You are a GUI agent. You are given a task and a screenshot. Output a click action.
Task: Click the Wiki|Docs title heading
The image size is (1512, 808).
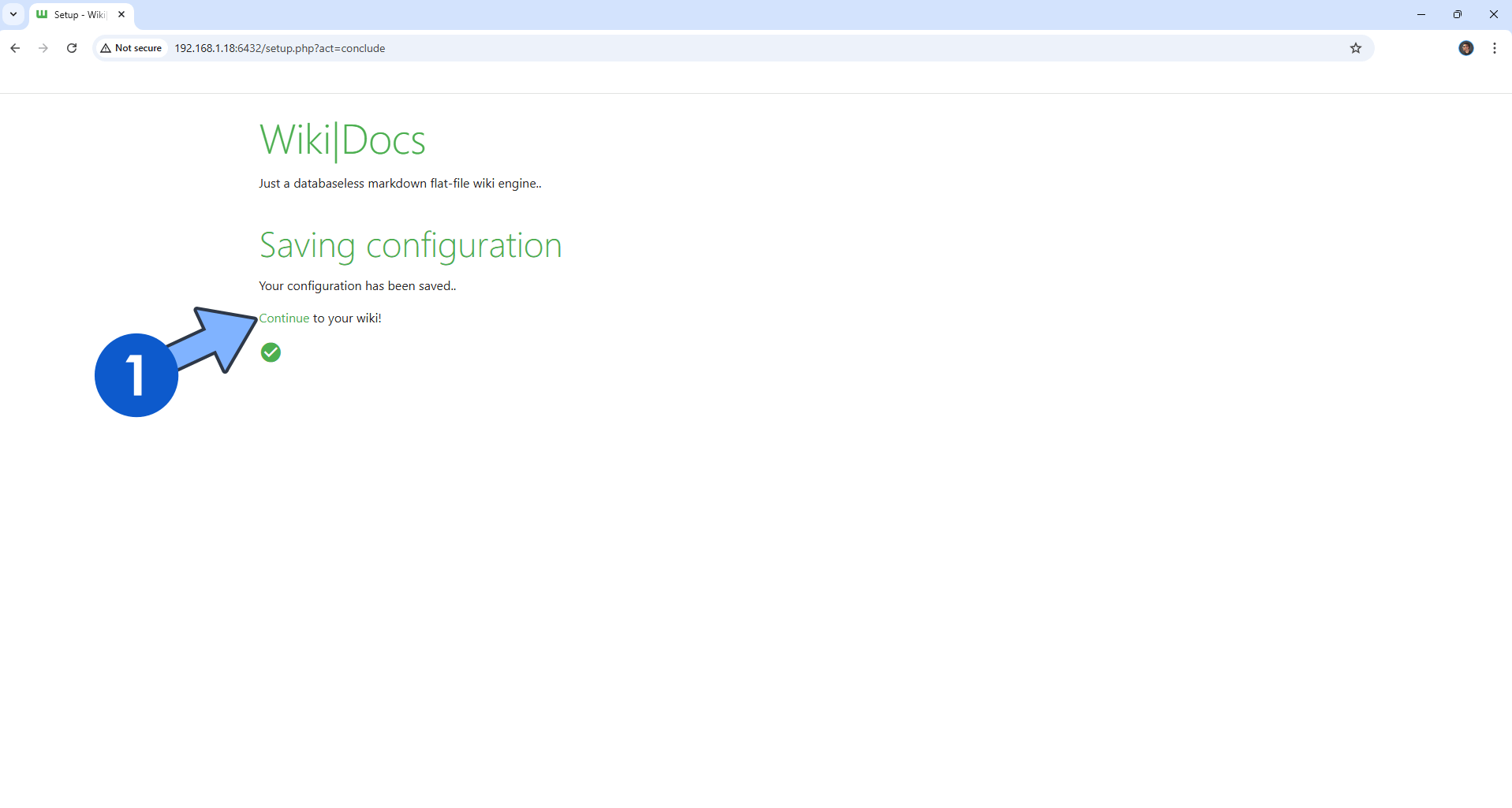click(x=342, y=140)
